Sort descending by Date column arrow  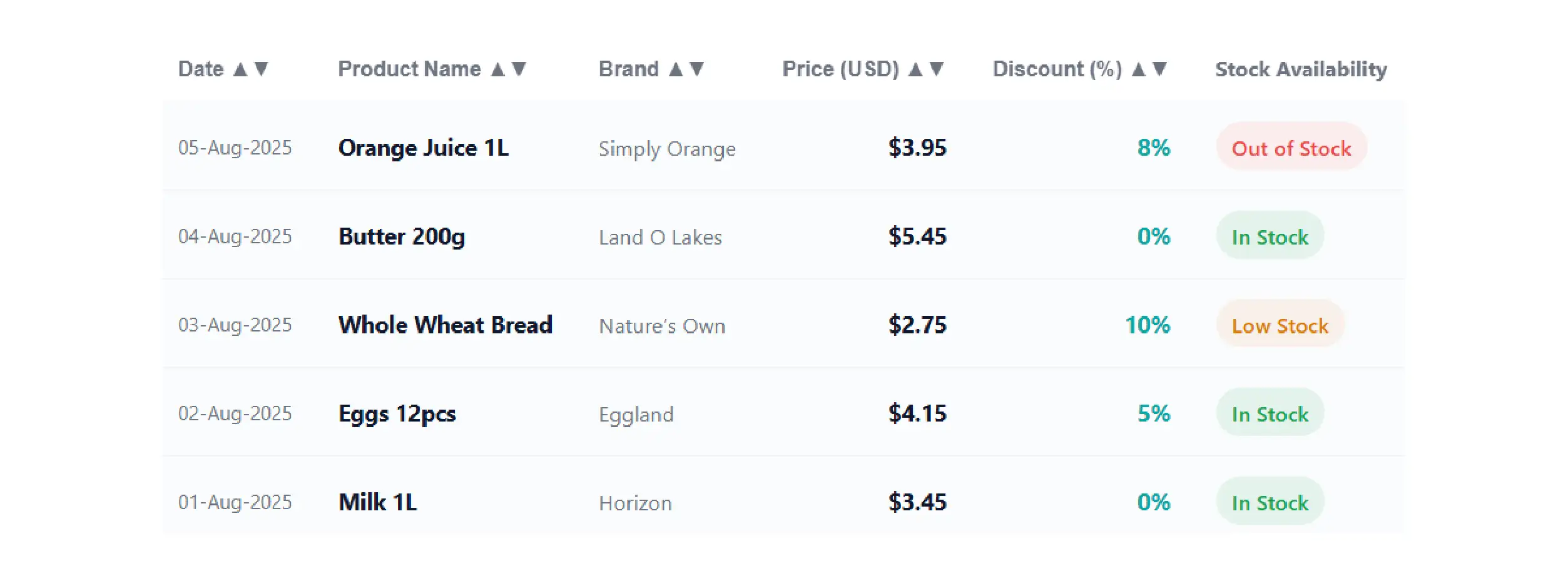tap(262, 69)
